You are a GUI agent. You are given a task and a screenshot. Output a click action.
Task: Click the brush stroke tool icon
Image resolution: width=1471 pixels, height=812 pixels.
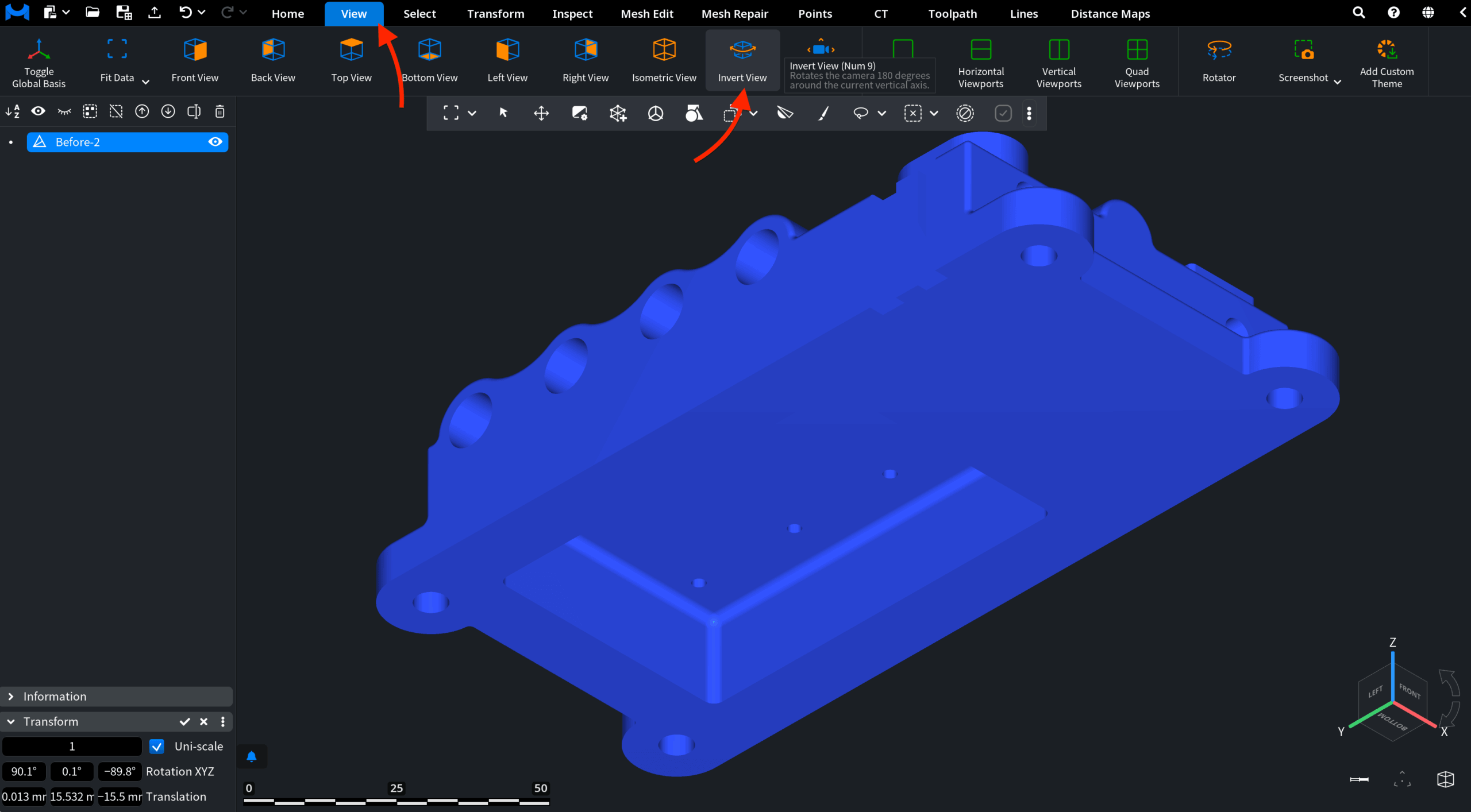823,113
